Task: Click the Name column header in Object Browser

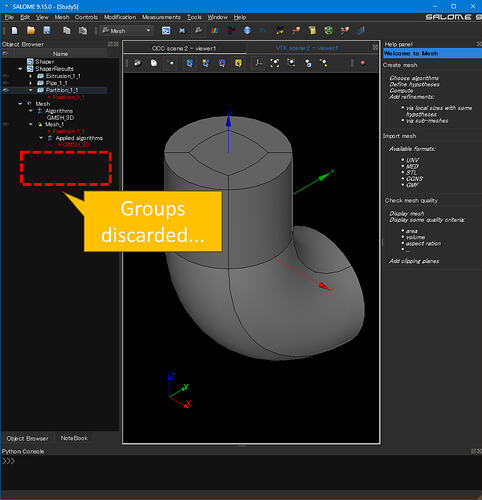Action: [60, 53]
